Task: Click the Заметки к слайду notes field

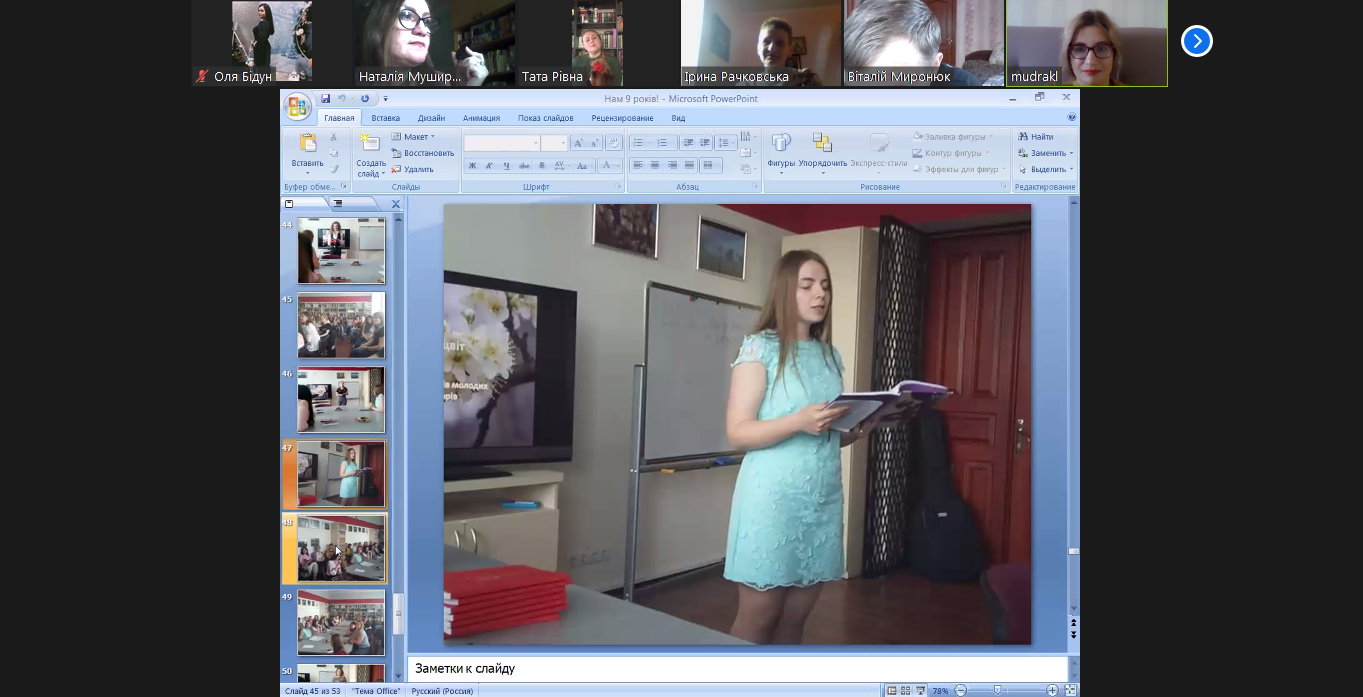Action: (738, 668)
